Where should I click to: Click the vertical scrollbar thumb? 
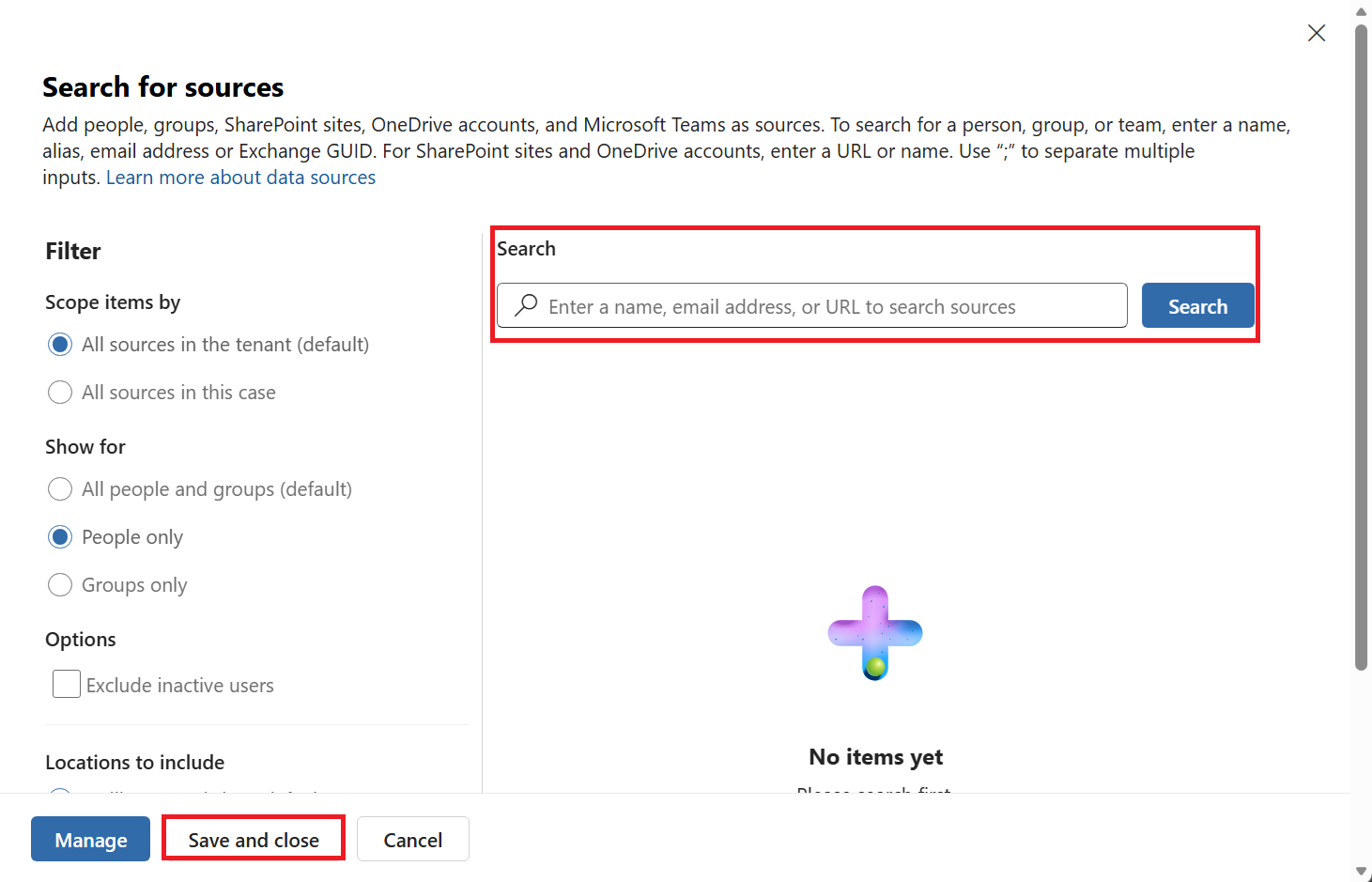coord(1362,348)
